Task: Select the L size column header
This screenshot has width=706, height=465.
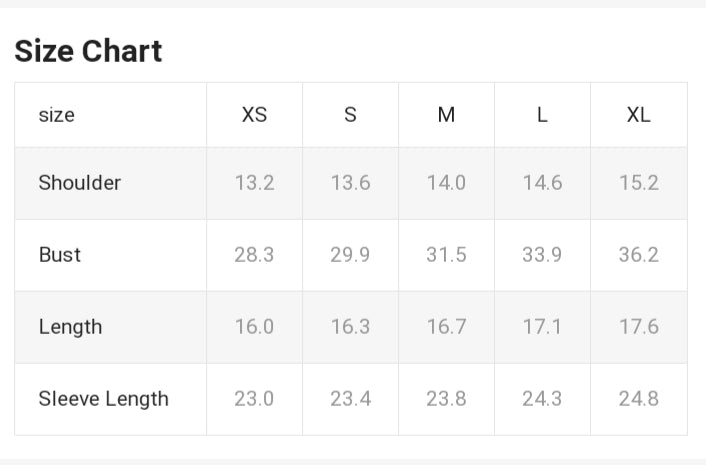Action: (x=542, y=115)
